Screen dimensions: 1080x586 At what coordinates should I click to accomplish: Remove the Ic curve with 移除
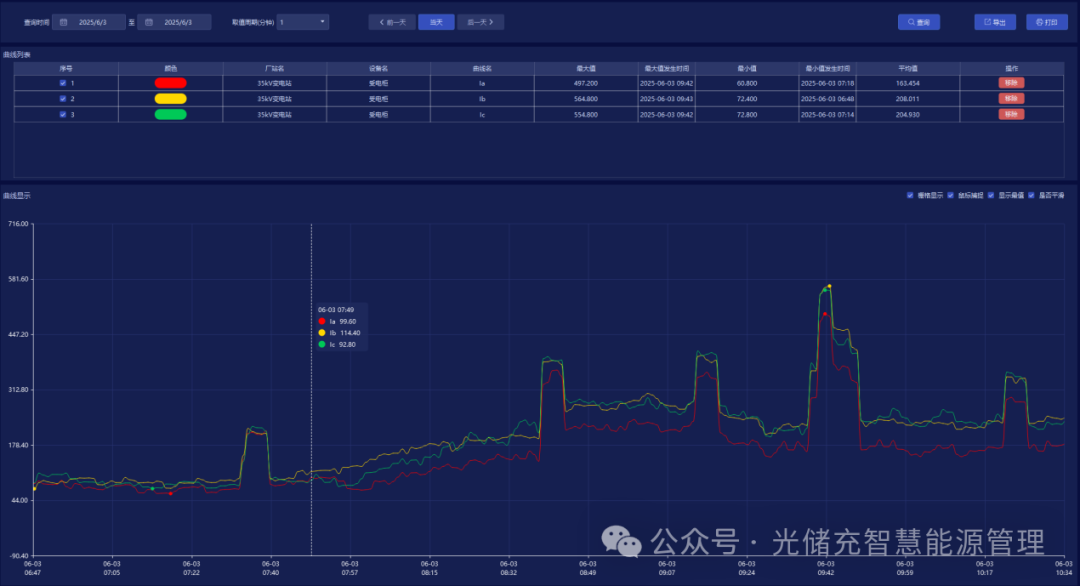coord(1011,114)
